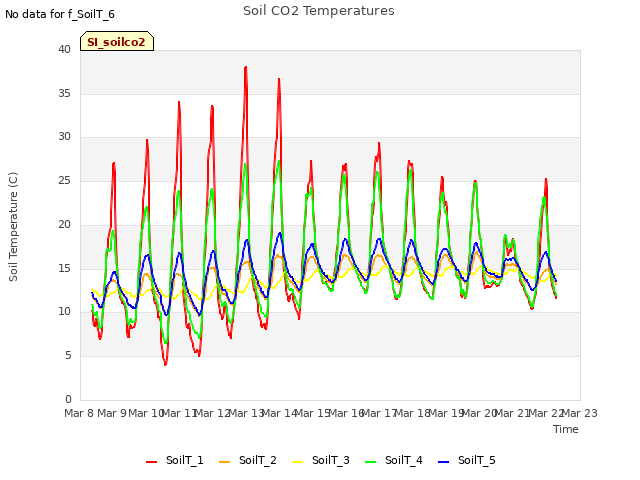Click the SoilT_4 legend label
Image resolution: width=640 pixels, height=480 pixels.
(x=404, y=460)
